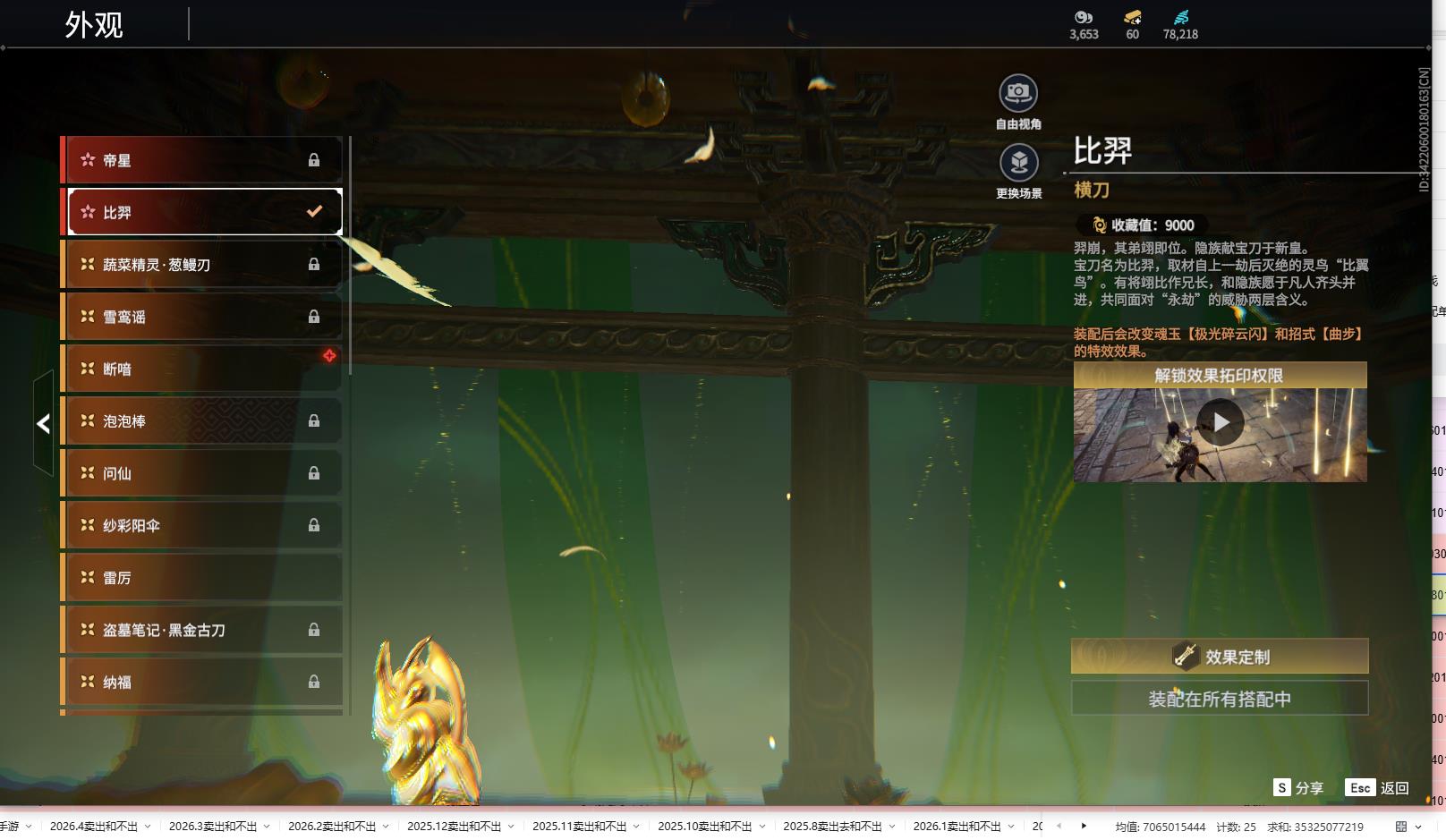Click the silver coin currency icon showing 3,653
Screen dimensions: 1446x840
pyautogui.click(x=1084, y=17)
